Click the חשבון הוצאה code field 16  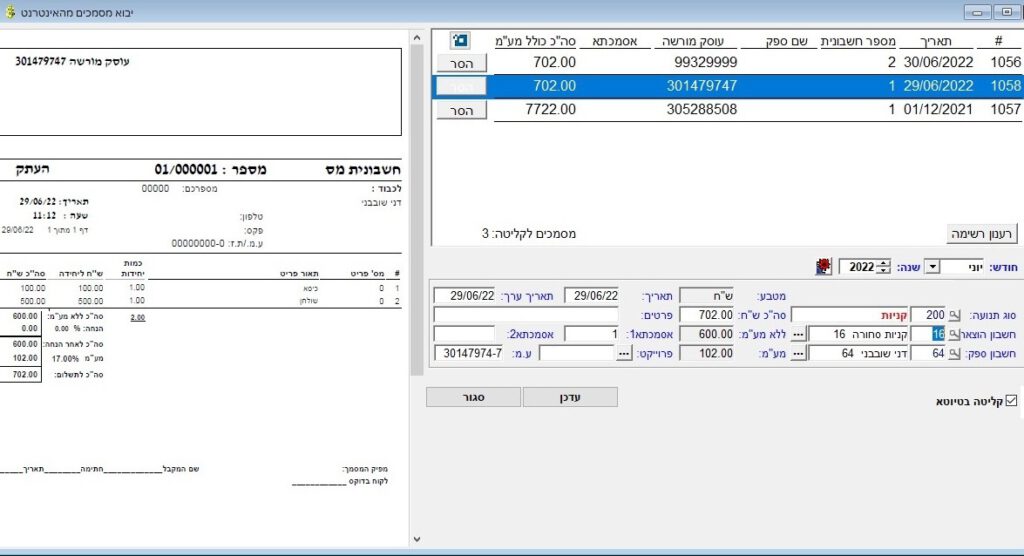coord(928,334)
